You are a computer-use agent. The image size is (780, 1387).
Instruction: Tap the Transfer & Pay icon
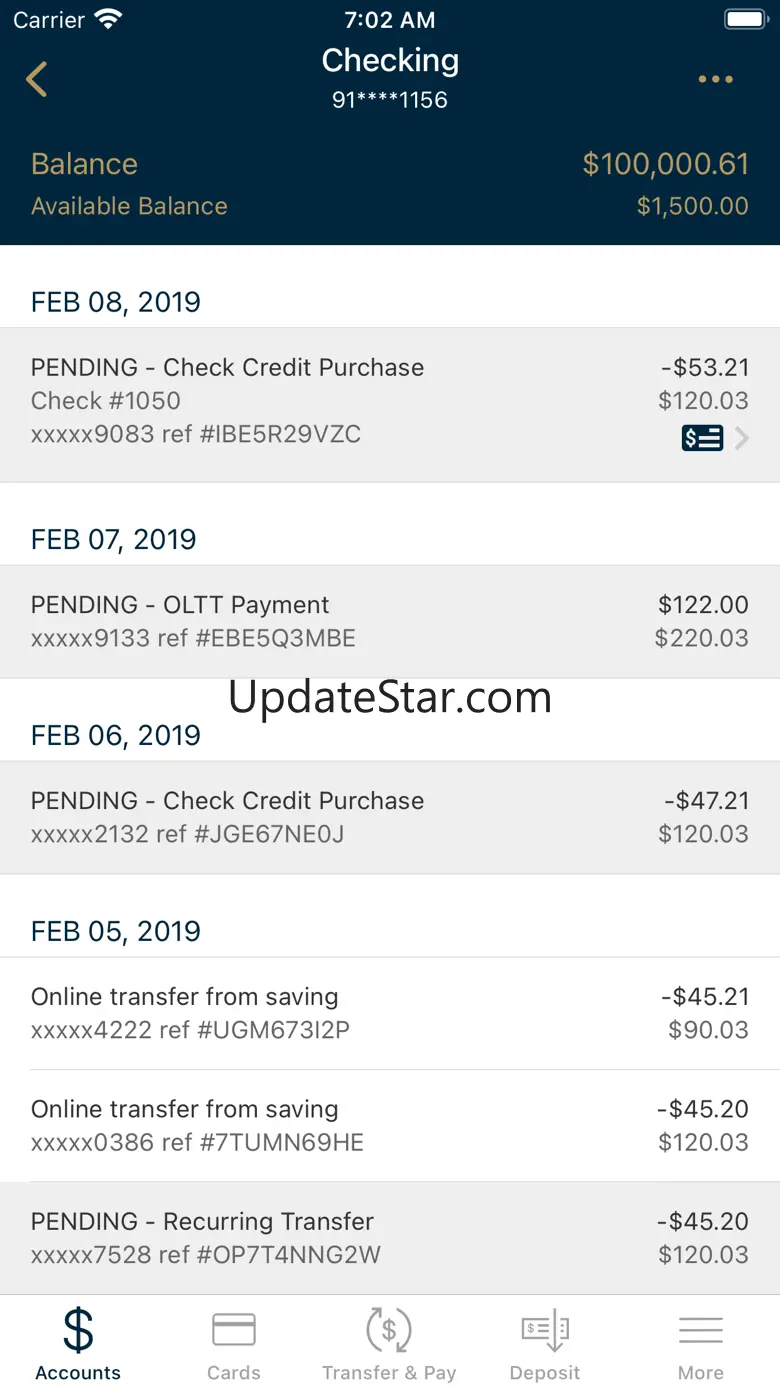point(389,1331)
